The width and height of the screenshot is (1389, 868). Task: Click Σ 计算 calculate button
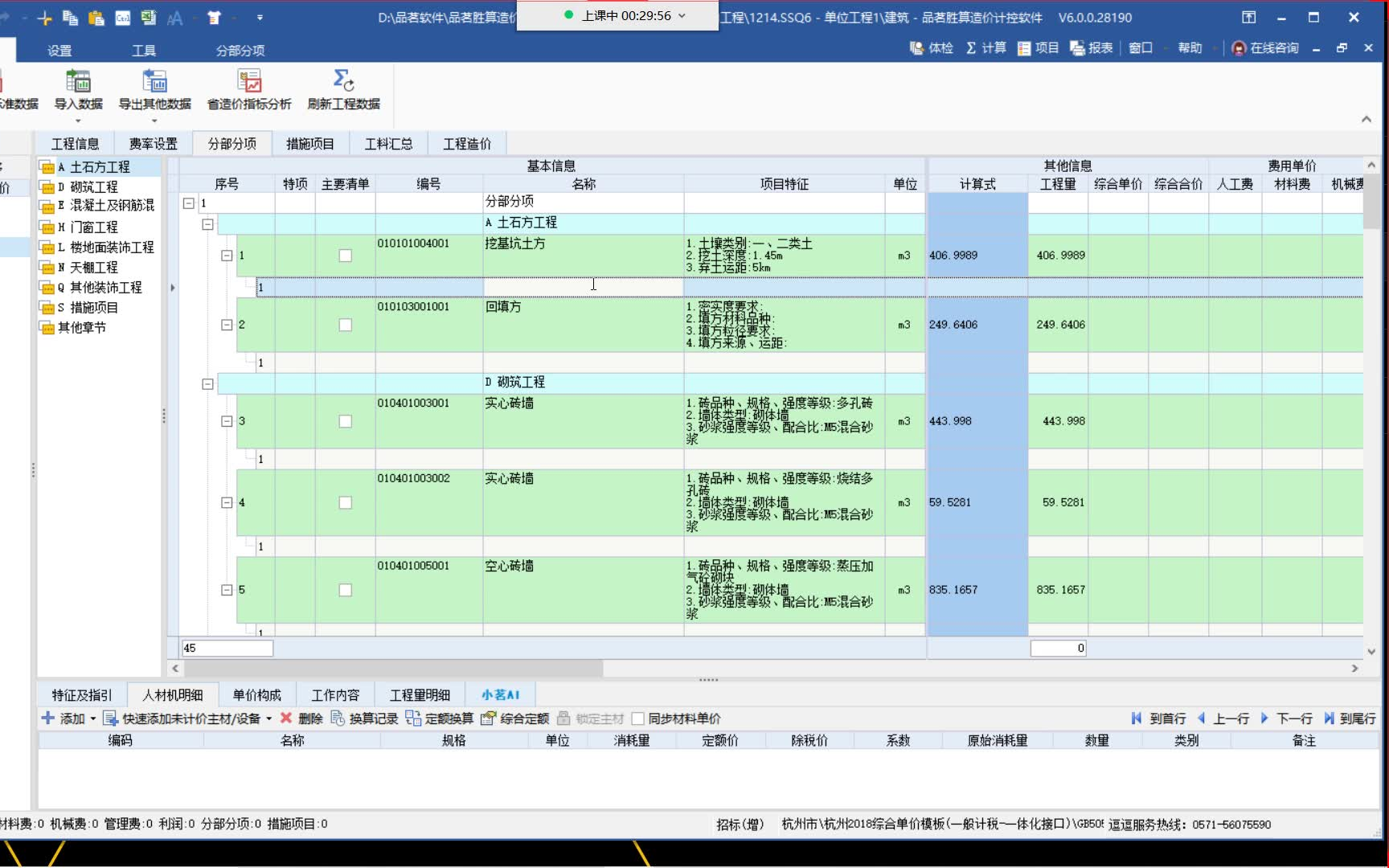coord(986,48)
